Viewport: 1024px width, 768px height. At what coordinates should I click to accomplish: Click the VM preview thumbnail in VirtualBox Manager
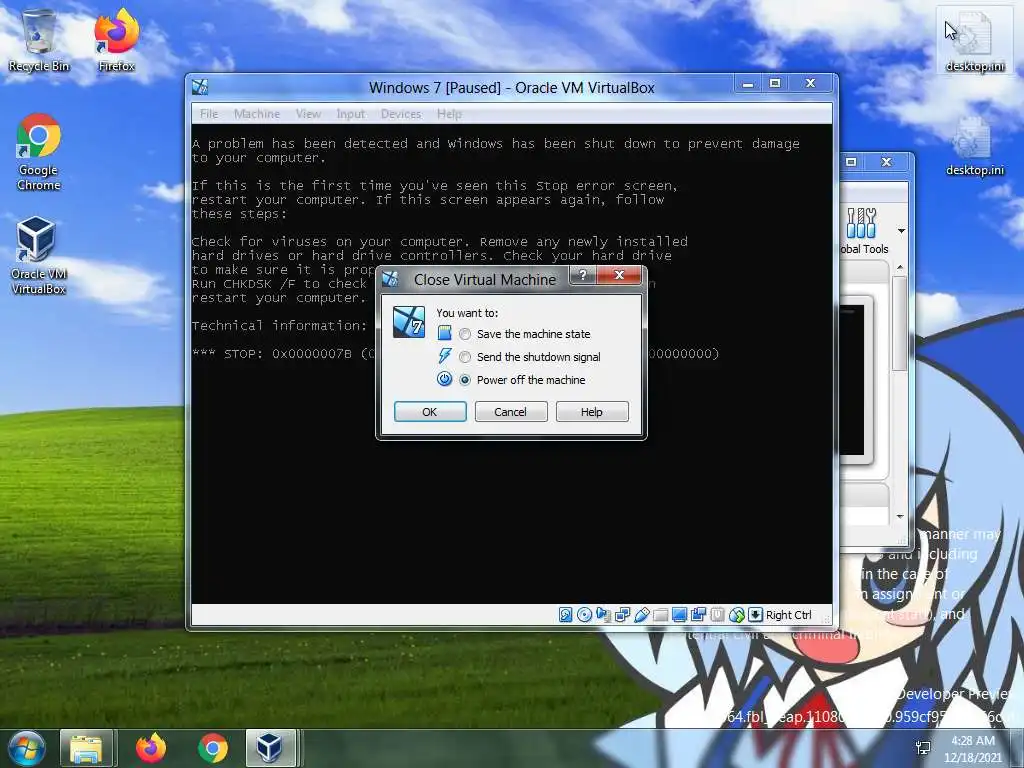[852, 380]
